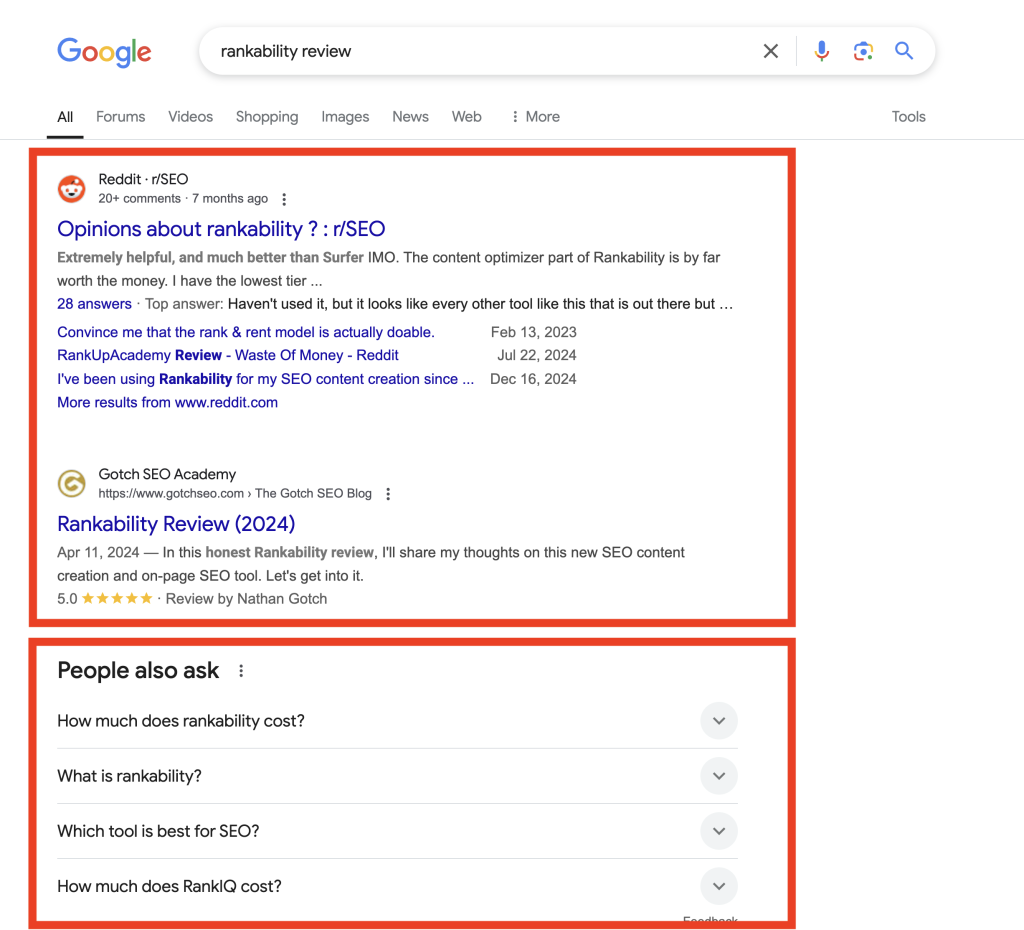Click the Reddit favicon icon

72,188
